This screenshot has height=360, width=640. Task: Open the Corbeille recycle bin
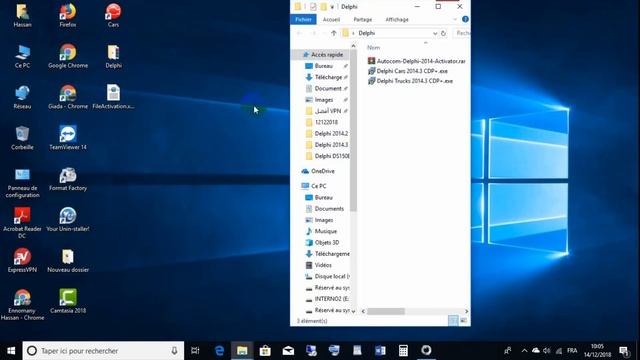pyautogui.click(x=22, y=138)
